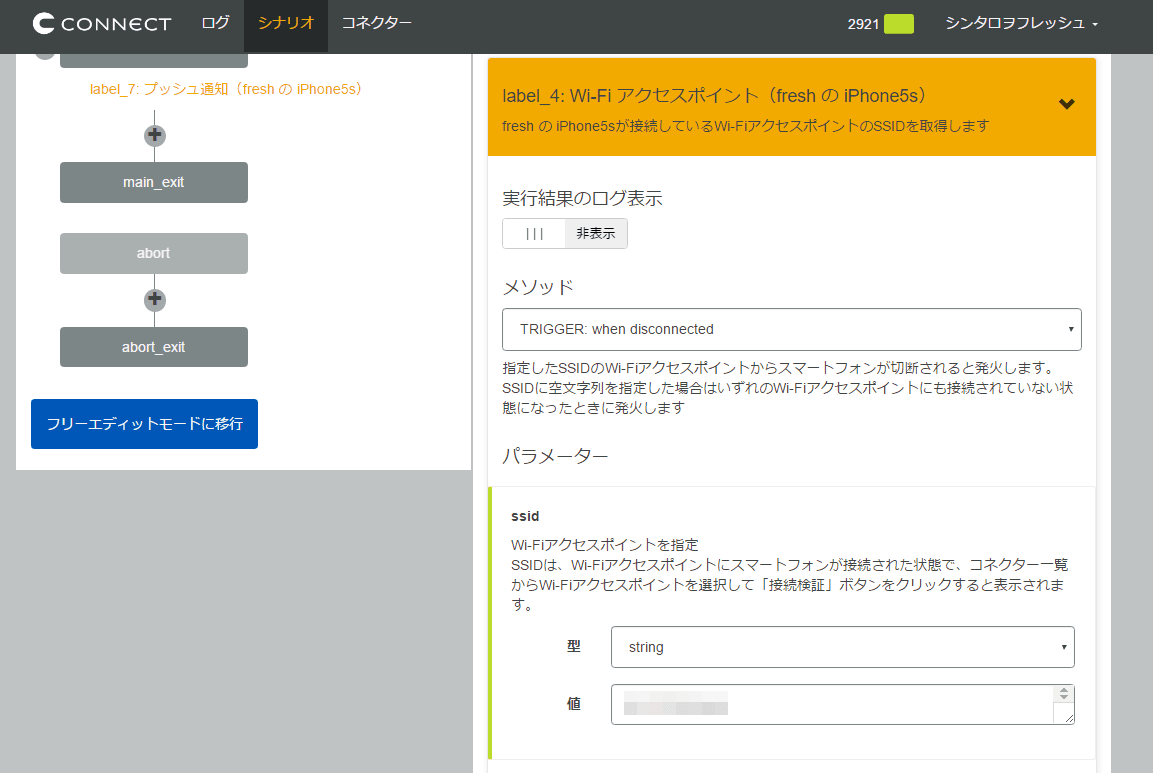1153x773 pixels.
Task: Select the main_exit node
Action: coord(154,182)
